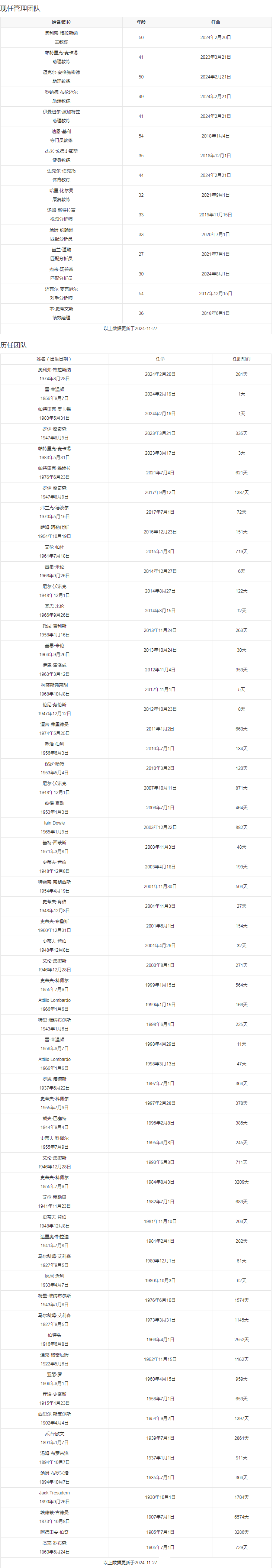273x1568 pixels.
Task: Select 伊恩·霍洛威 name link
Action: [54, 665]
